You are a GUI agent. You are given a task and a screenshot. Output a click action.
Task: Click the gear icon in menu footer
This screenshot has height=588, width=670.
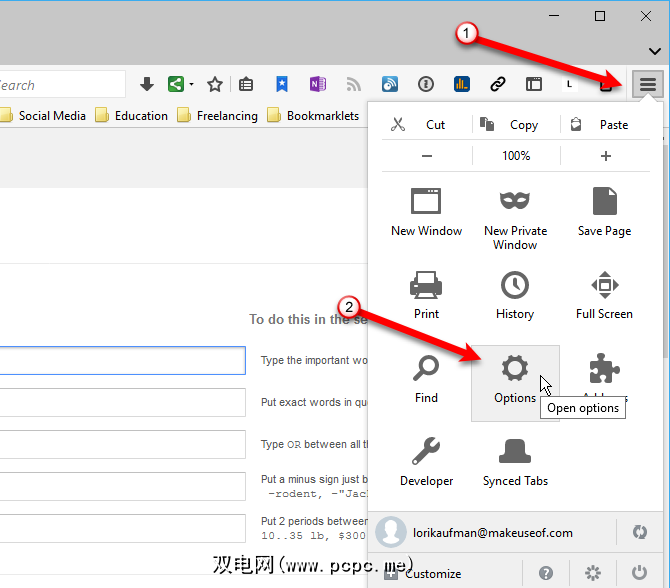click(x=593, y=573)
